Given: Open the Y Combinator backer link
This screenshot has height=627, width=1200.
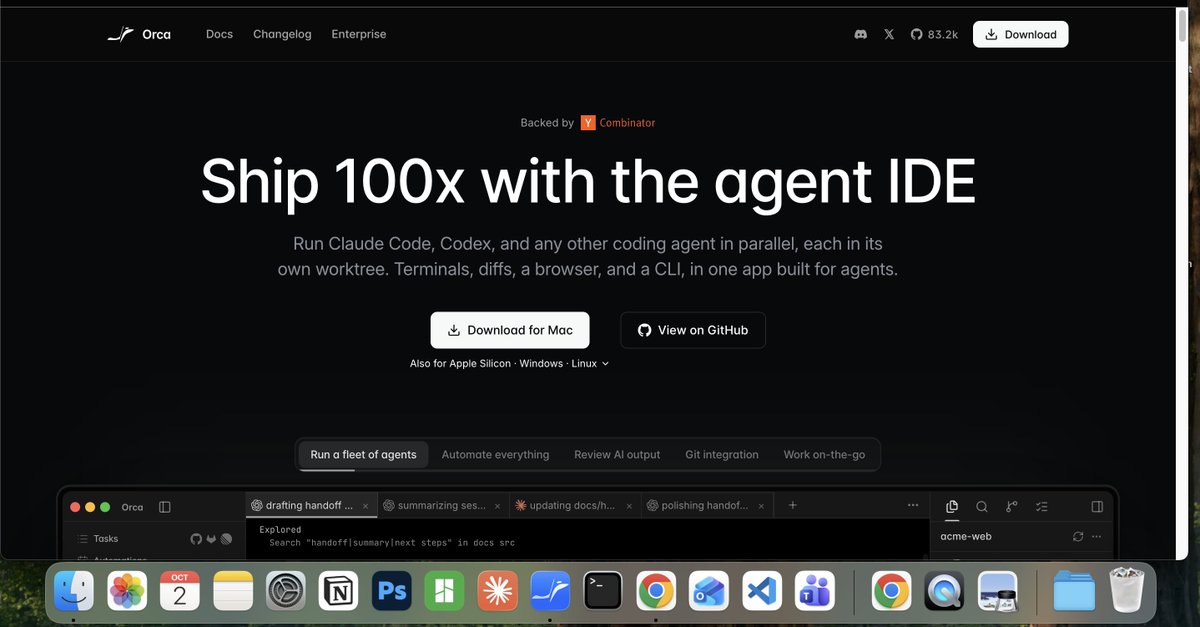Looking at the screenshot, I should pyautogui.click(x=618, y=123).
